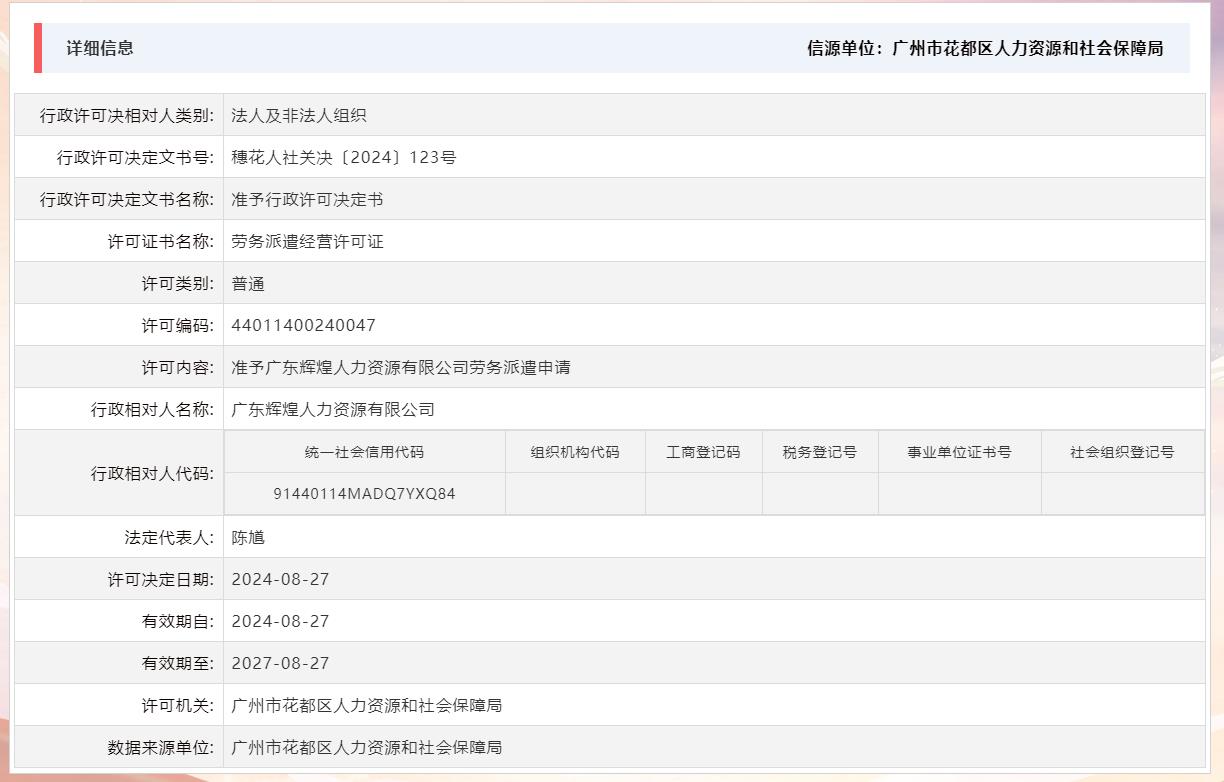This screenshot has width=1224, height=782.
Task: Select the 数据来源单位 authority name value
Action: (366, 747)
